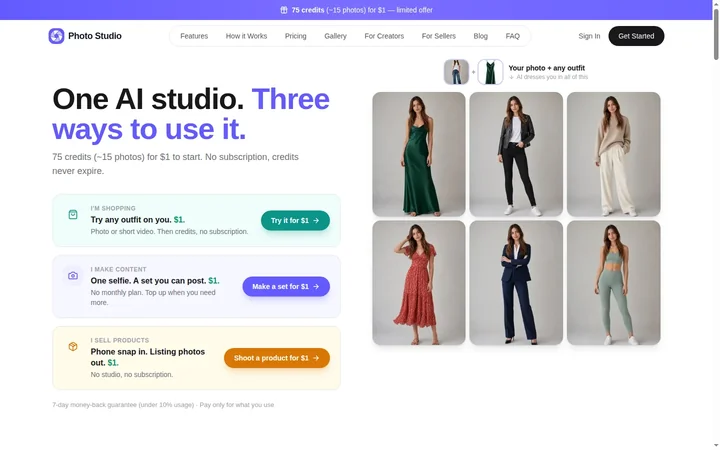
Task: Click the small green dress outfit thumbnail
Action: (490, 72)
